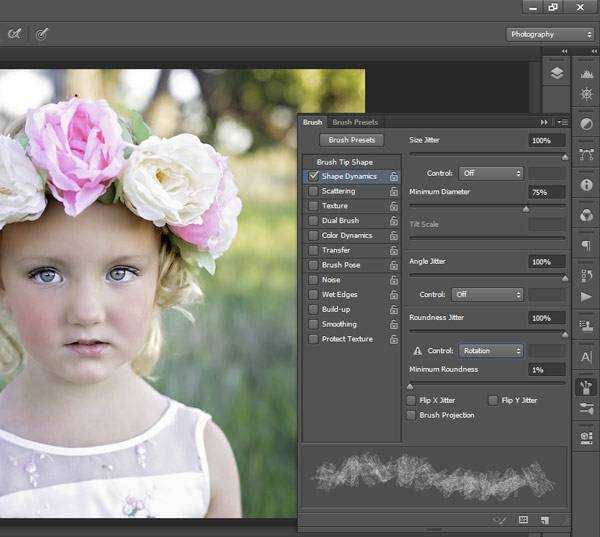The image size is (600, 537).
Task: Open the Layers panel icon
Action: (557, 73)
